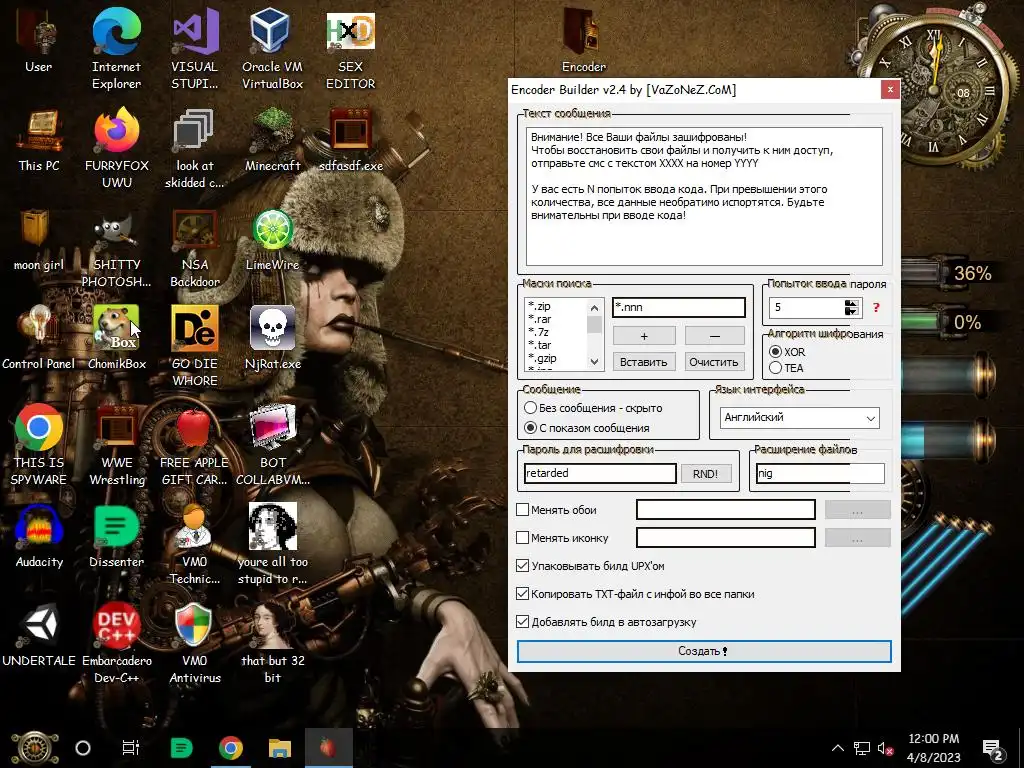Screen dimensions: 1024x768
Task: Select the ChomikBox desktop icon
Action: (116, 337)
